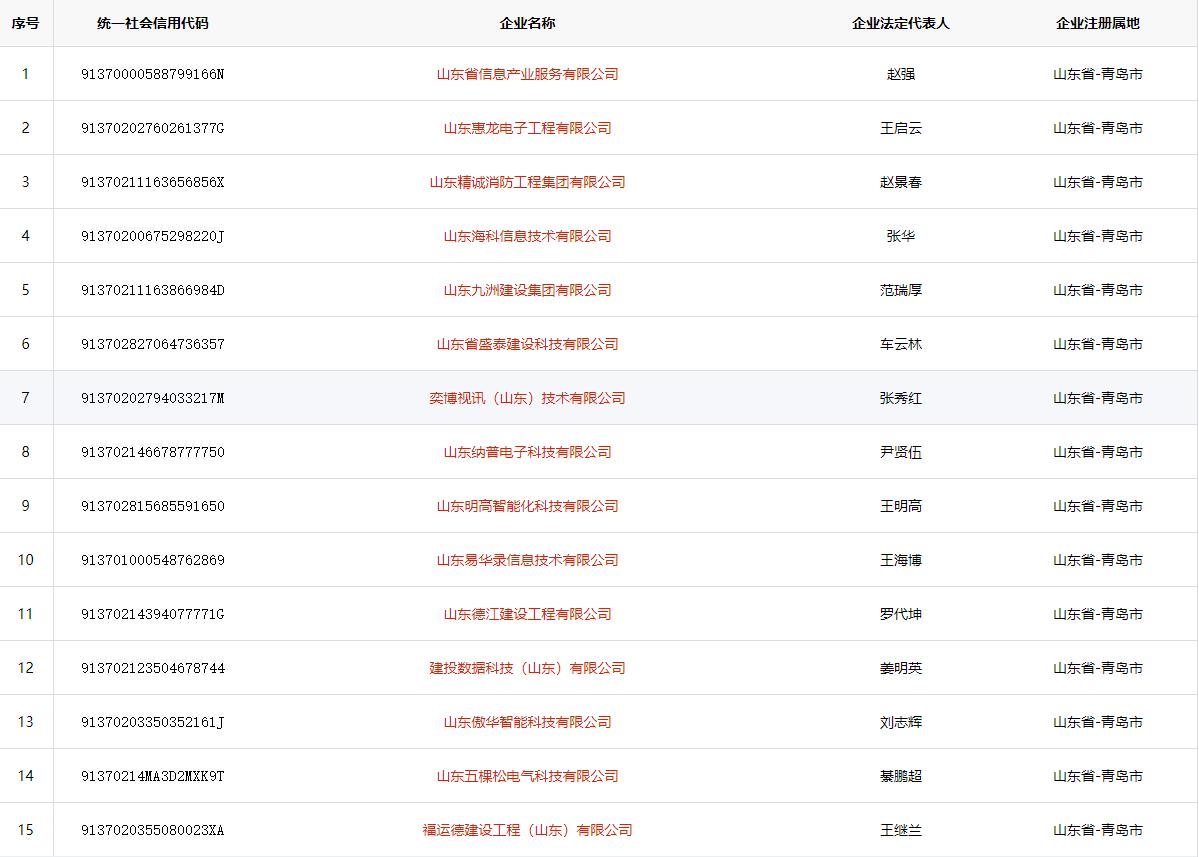
Task: Click the 企业名称 column header
Action: [527, 23]
